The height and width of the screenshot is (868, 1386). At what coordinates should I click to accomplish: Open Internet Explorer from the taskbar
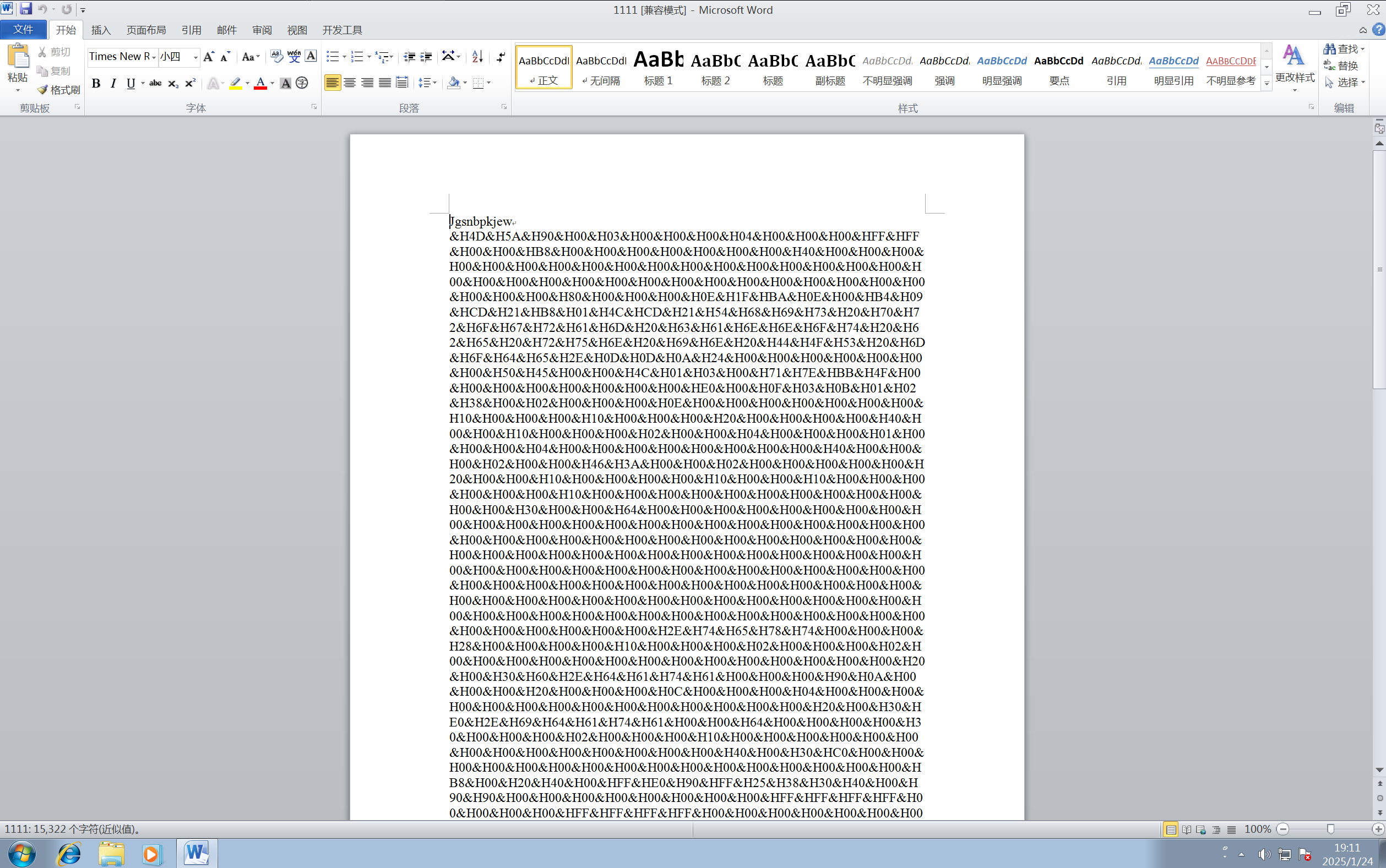point(69,854)
